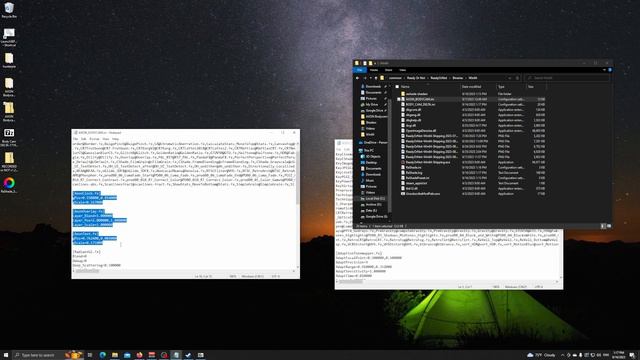Select Desktop in navigation pane
Screen dimensions: 640x360
(369, 162)
